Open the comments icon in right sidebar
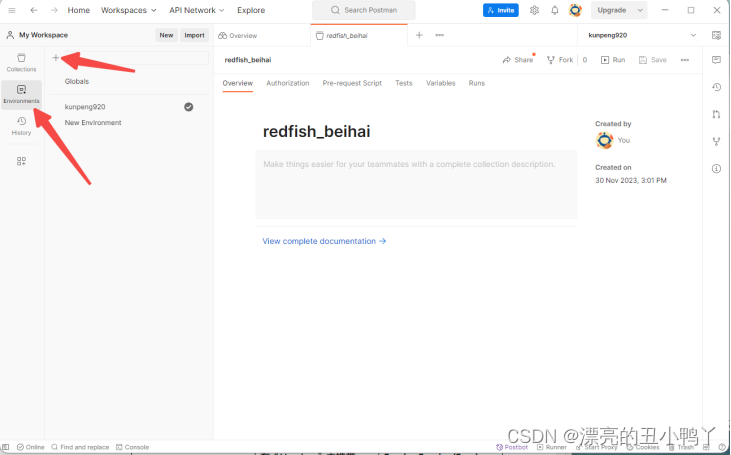Image resolution: width=731 pixels, height=455 pixels. coord(717,60)
